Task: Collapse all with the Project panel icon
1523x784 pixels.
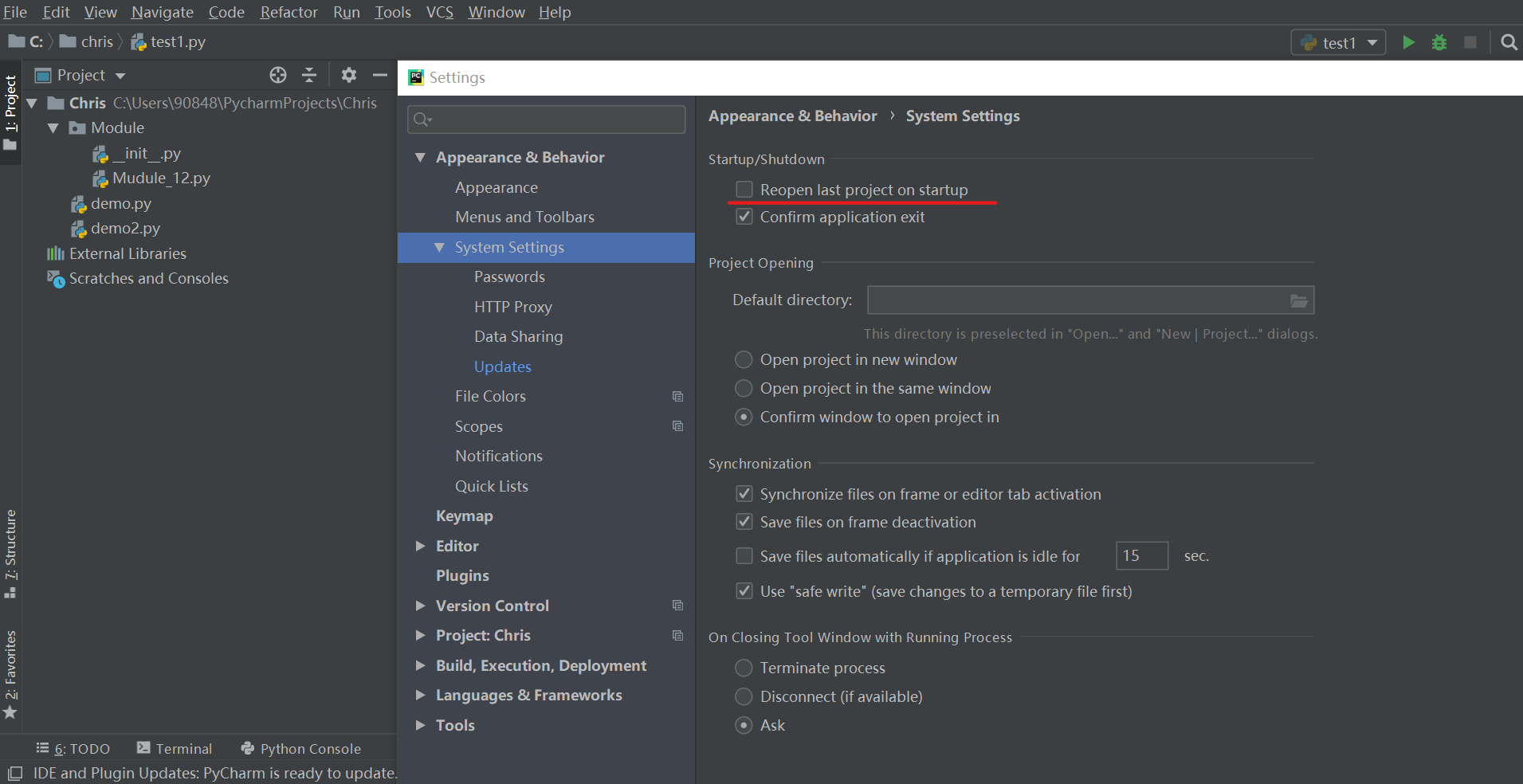Action: point(309,75)
